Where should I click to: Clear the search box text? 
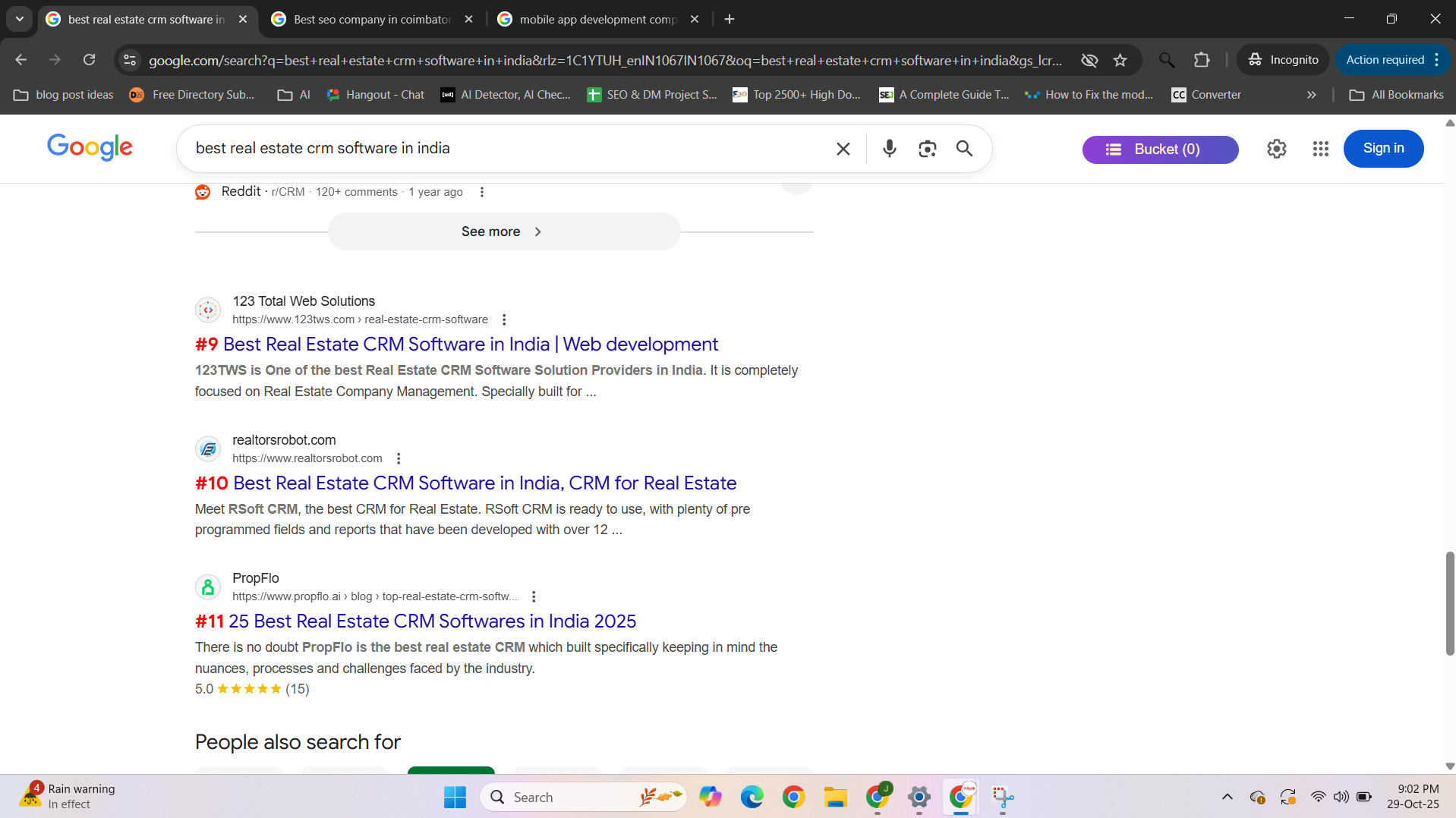pos(843,149)
